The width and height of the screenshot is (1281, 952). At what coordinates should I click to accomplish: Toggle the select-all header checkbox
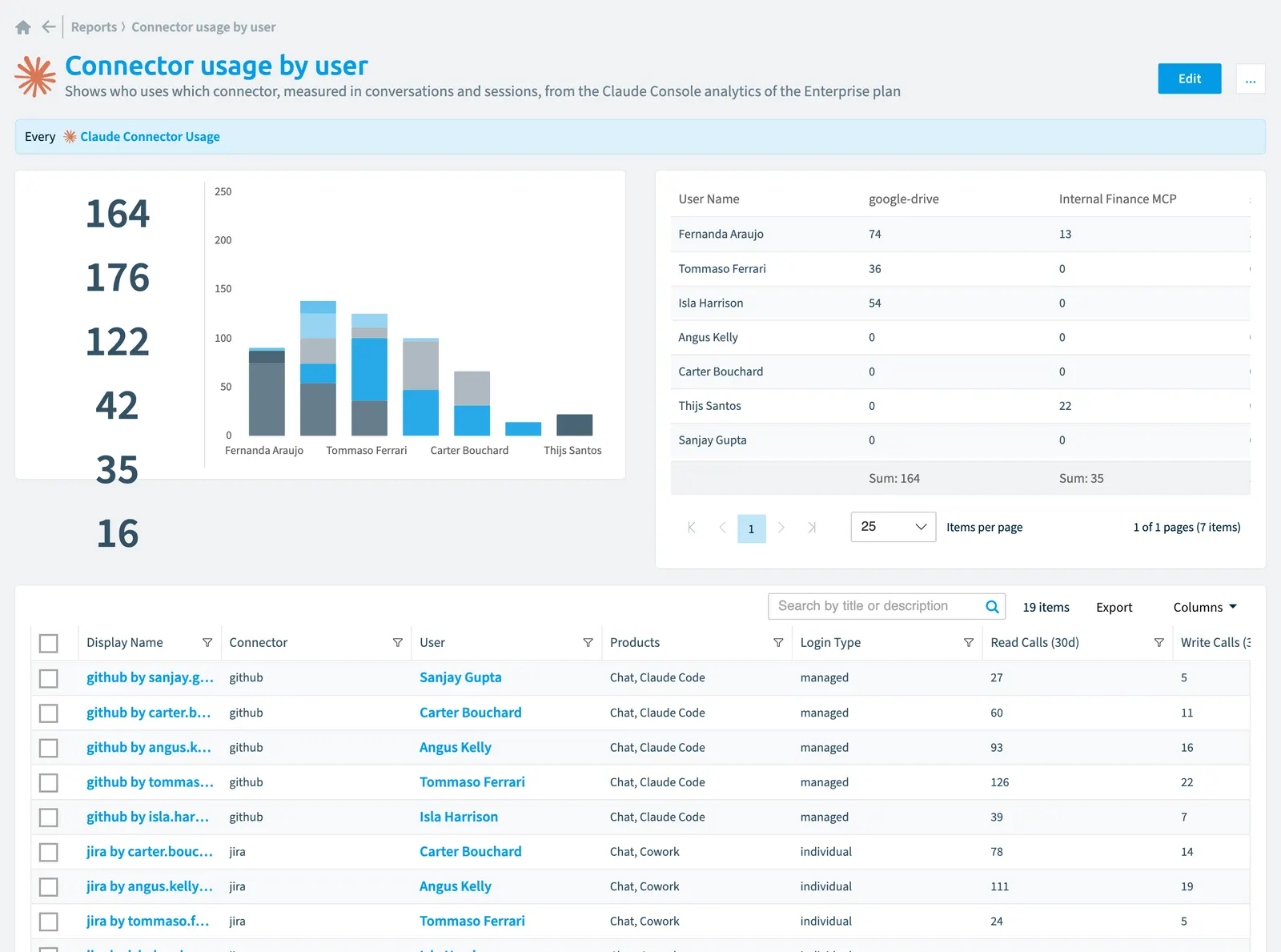click(x=49, y=644)
